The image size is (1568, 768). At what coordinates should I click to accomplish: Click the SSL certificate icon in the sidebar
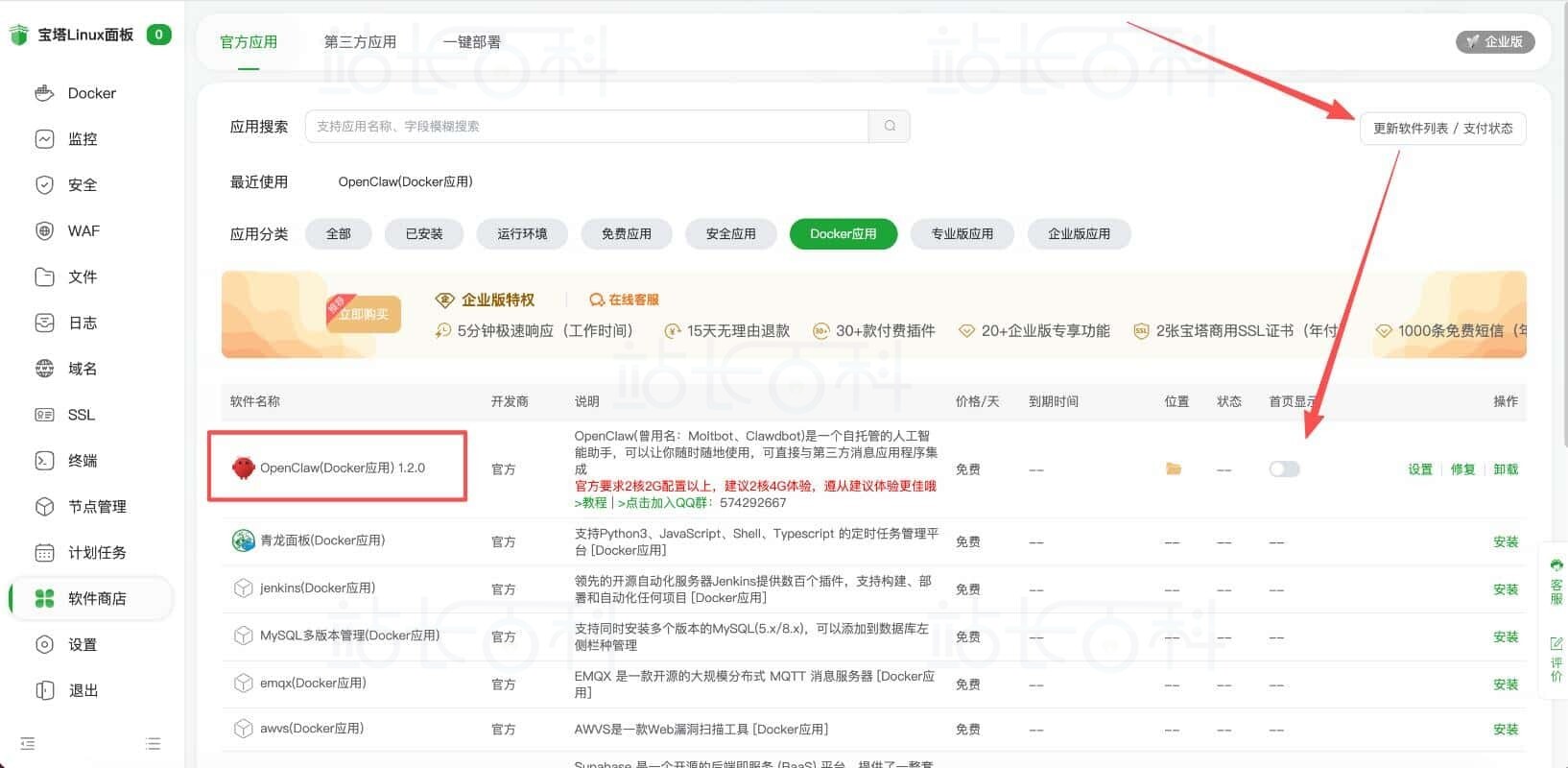(x=44, y=415)
